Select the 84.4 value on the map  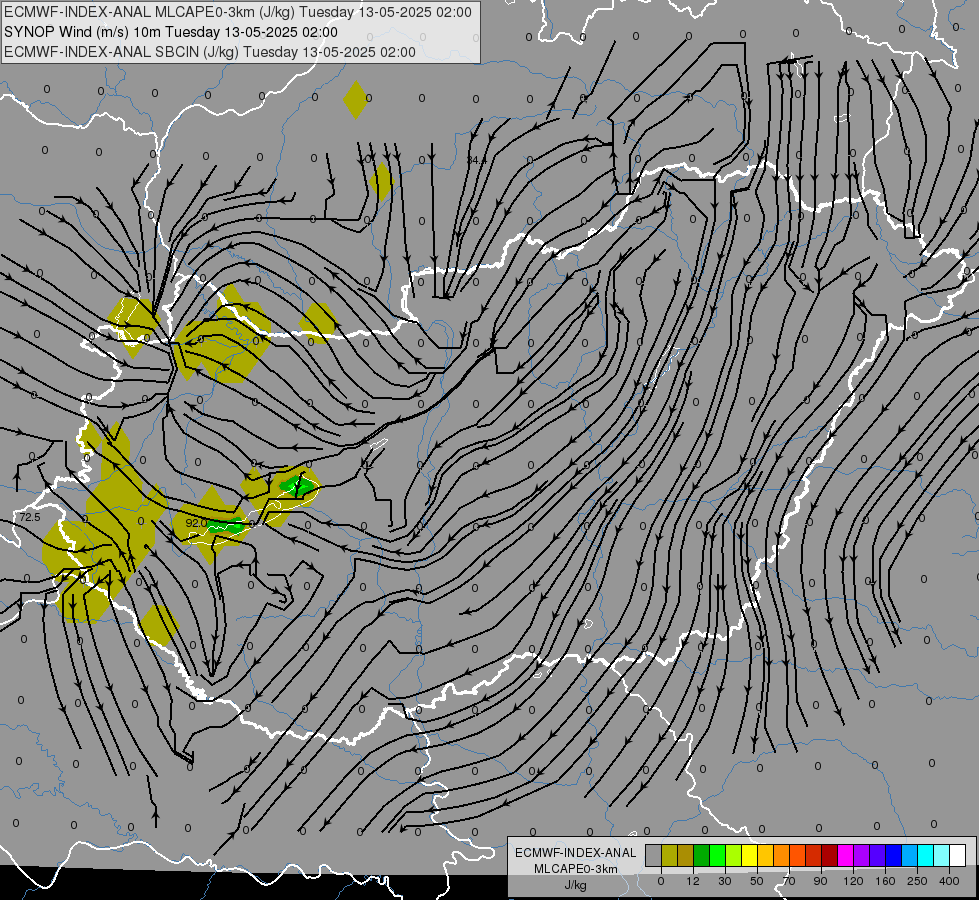click(476, 161)
